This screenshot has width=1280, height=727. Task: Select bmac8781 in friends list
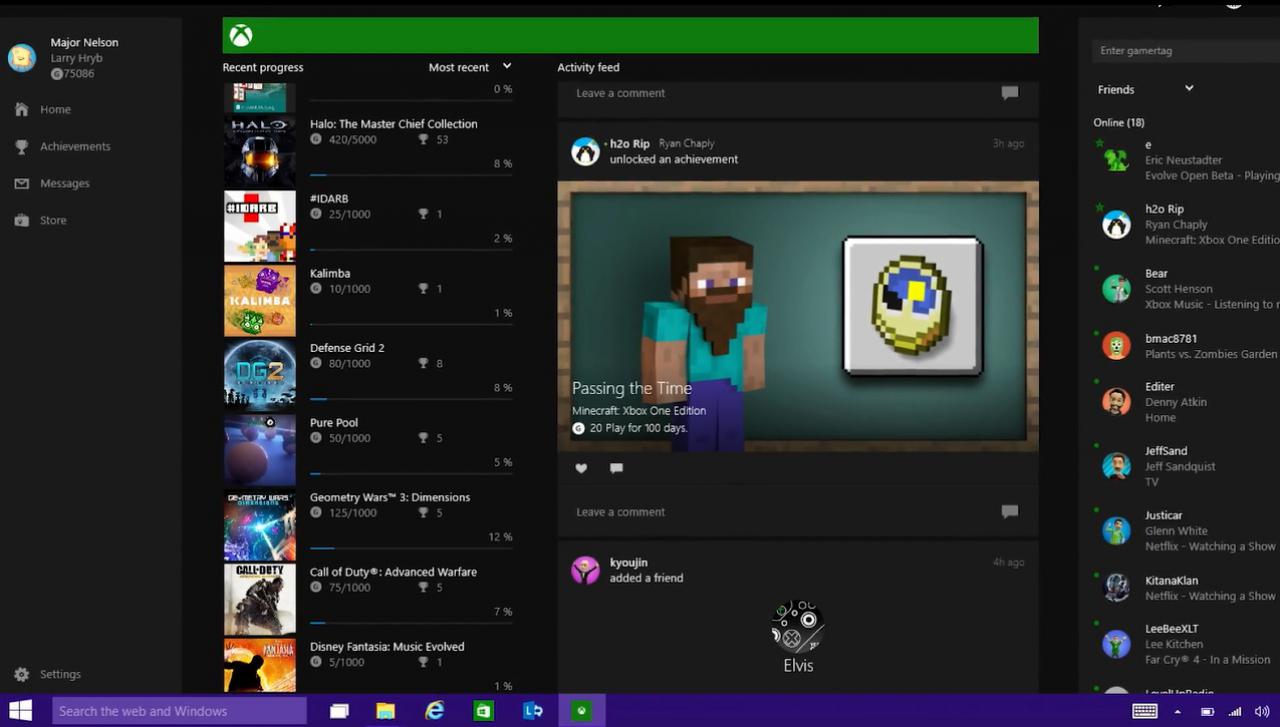(1187, 346)
